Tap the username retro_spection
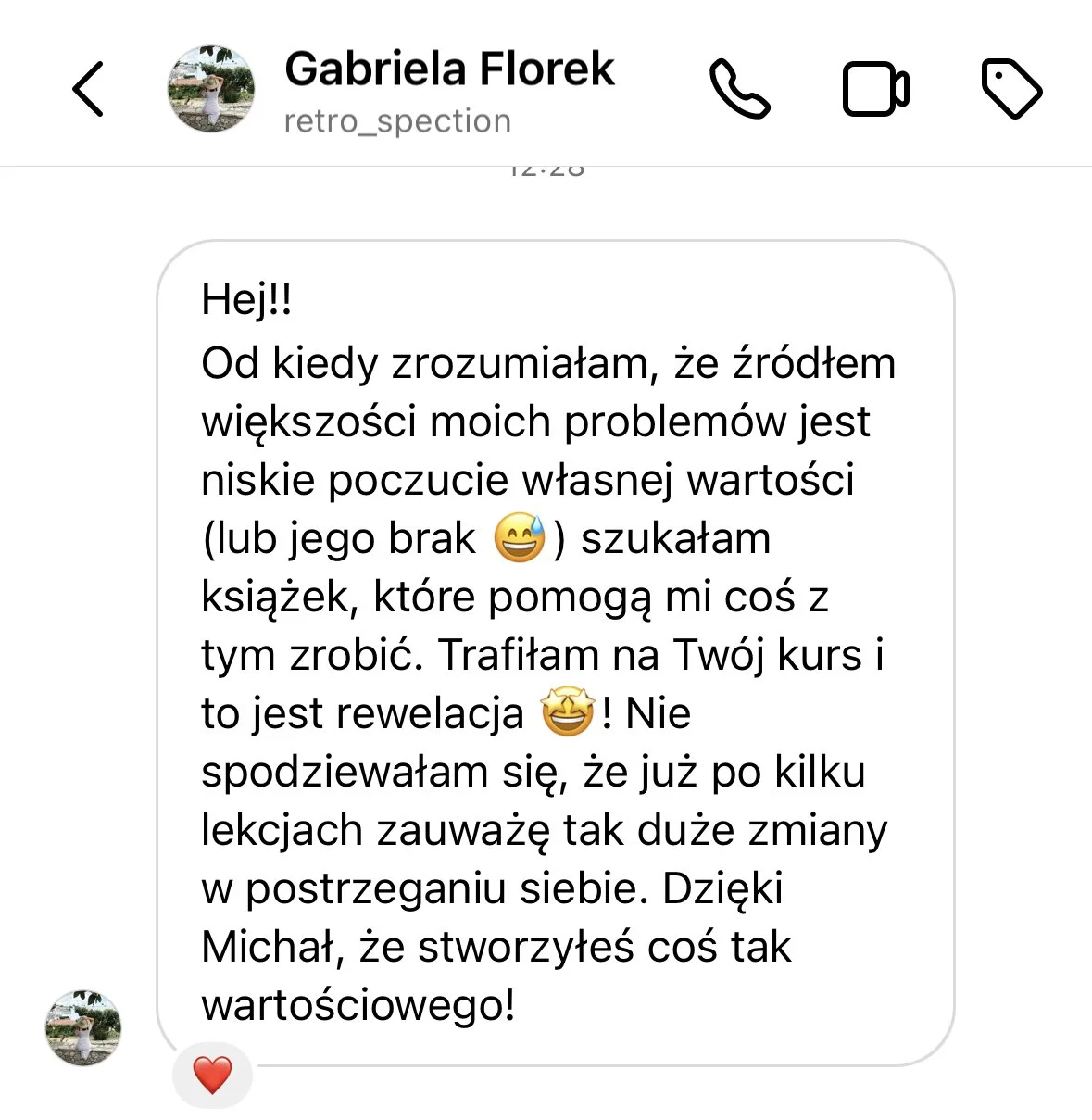The height and width of the screenshot is (1120, 1092). click(397, 121)
